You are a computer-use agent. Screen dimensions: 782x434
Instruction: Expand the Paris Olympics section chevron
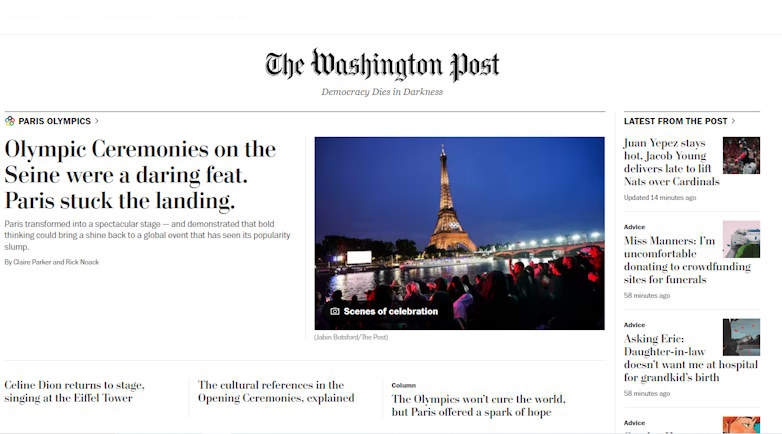click(x=97, y=121)
